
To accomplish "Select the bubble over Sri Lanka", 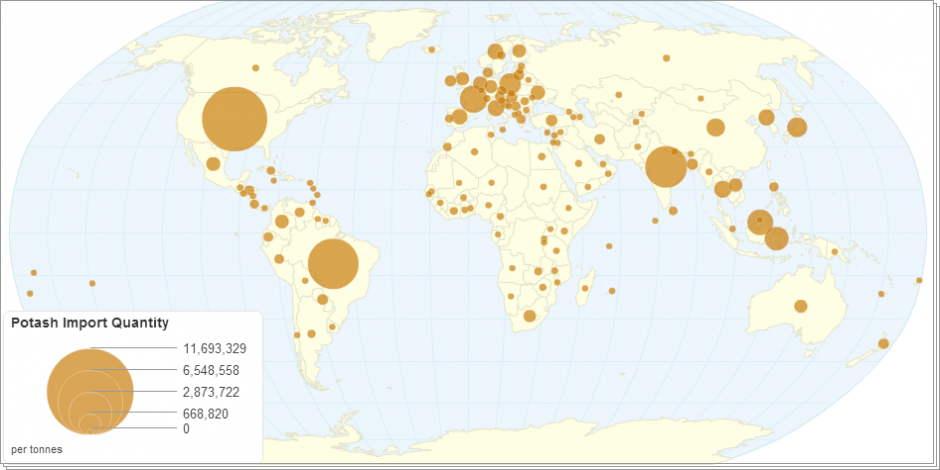I will tap(673, 210).
